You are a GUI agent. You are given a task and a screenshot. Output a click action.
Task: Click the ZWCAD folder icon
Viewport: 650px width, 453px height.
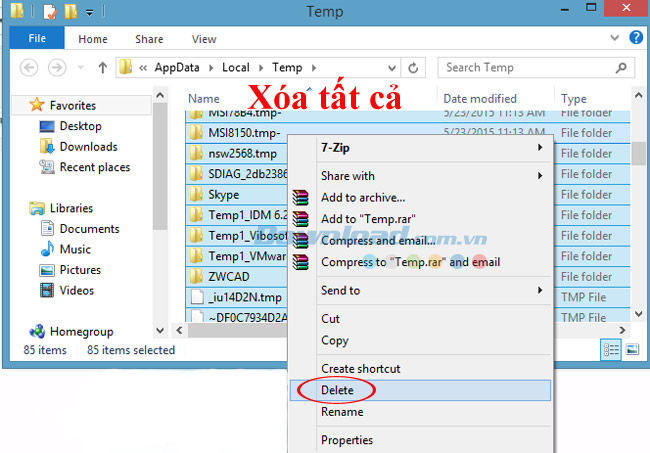[x=196, y=276]
